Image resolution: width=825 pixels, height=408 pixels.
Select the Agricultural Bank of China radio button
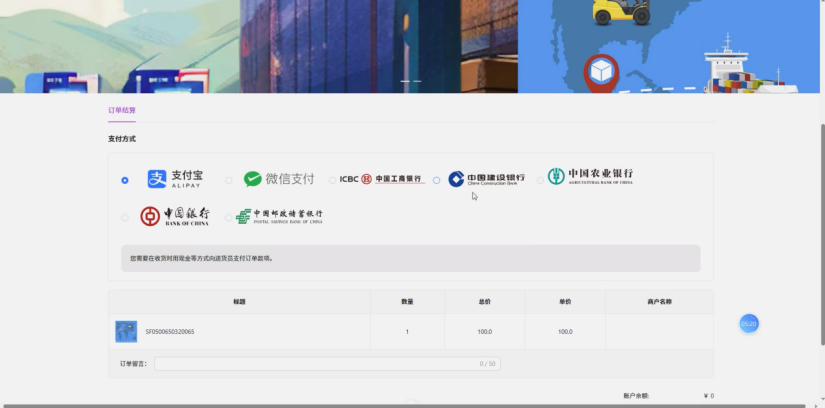[x=540, y=180]
